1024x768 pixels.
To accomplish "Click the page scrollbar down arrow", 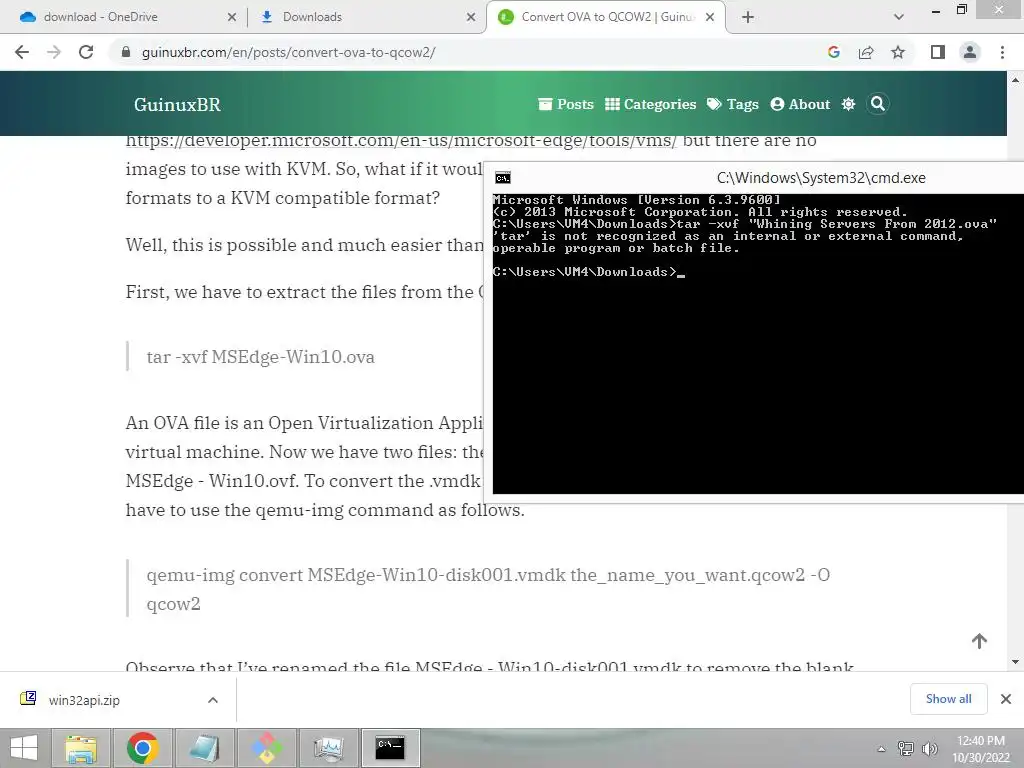I will coord(1016,662).
